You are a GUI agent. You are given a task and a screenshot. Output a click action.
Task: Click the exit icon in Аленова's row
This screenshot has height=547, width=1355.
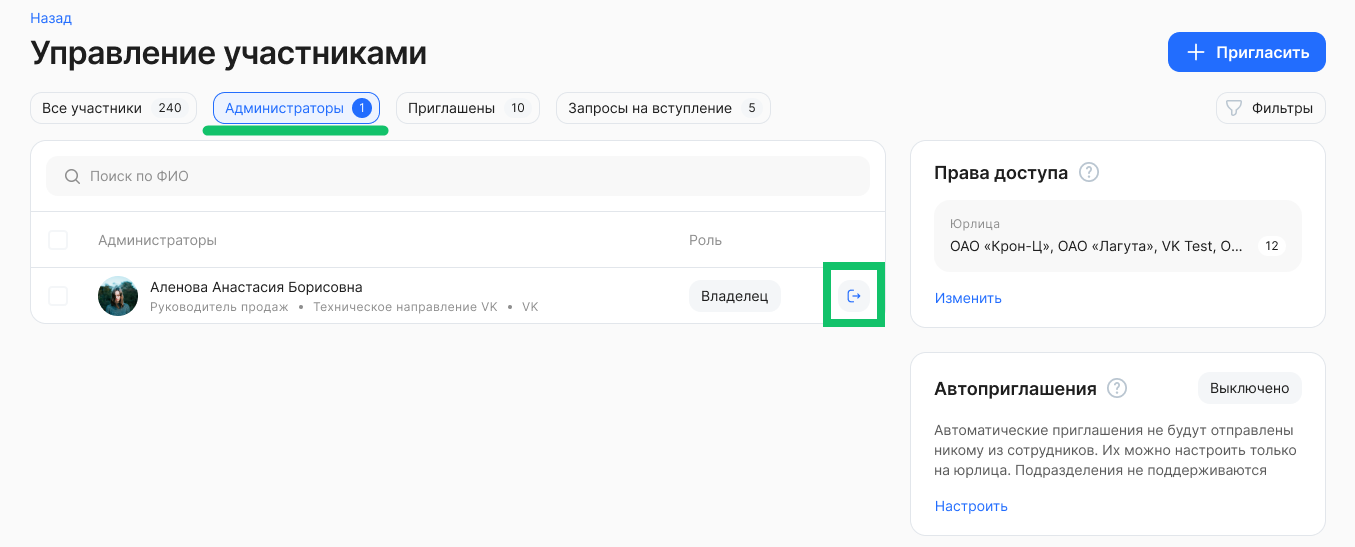pyautogui.click(x=853, y=296)
